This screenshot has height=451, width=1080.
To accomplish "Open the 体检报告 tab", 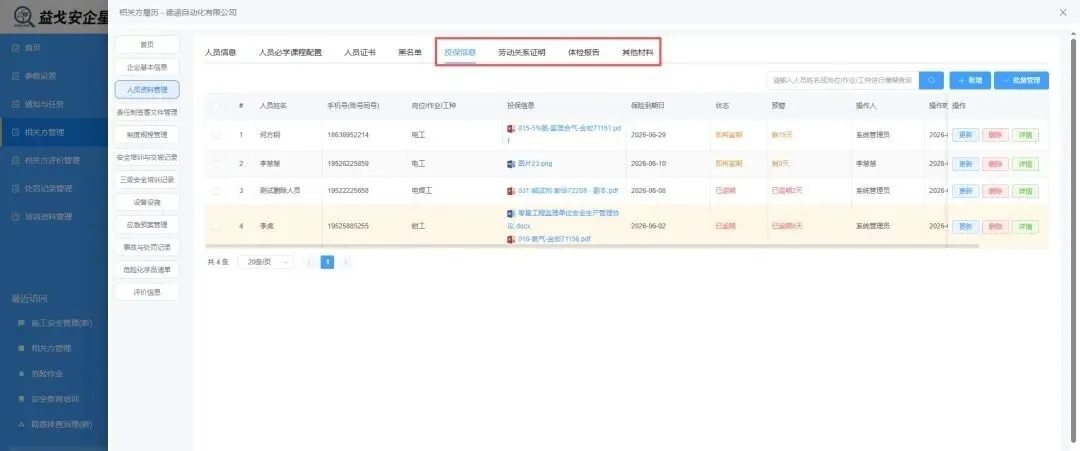I will click(x=583, y=52).
